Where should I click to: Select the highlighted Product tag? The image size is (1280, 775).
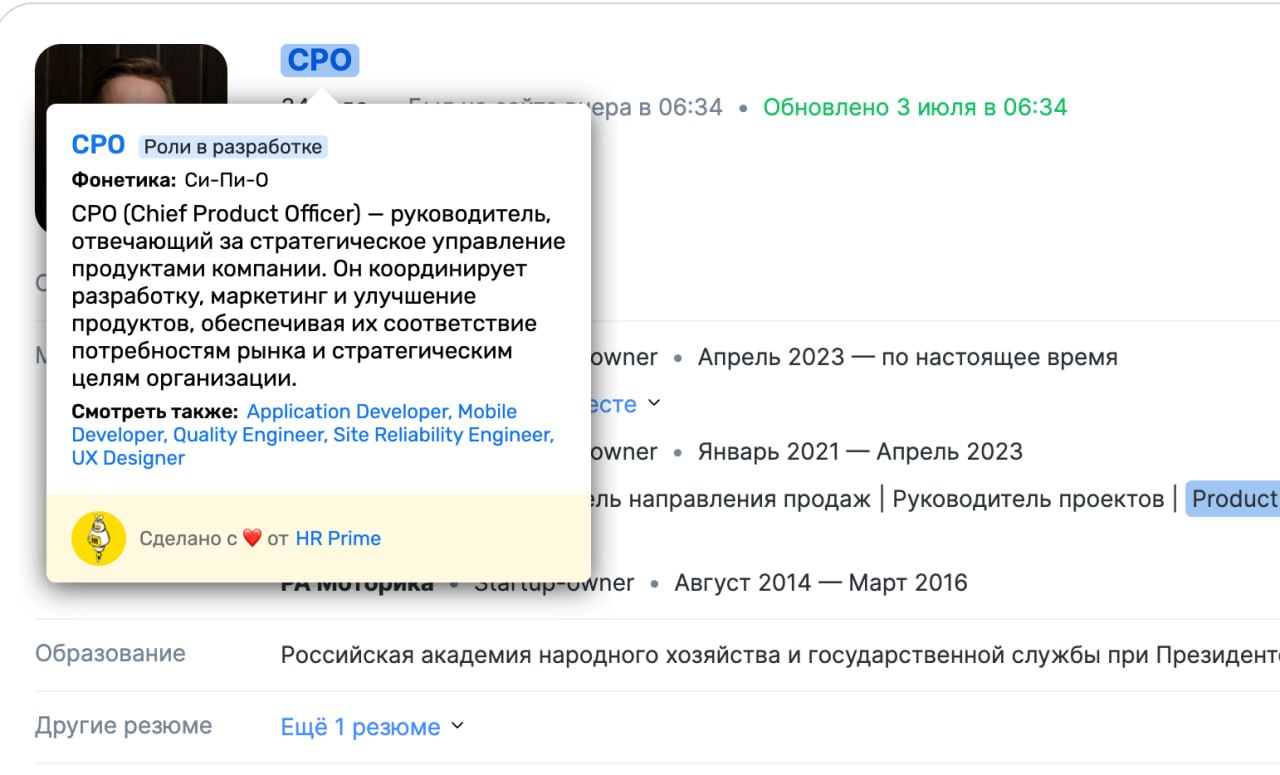[x=1232, y=498]
